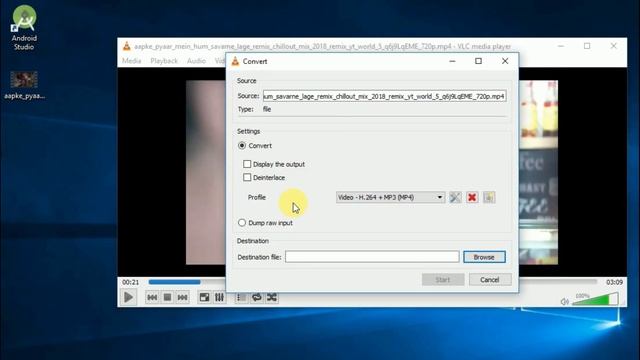Viewport: 640px width, 360px height.
Task: Toggle loop mode icon in VLC
Action: (257, 298)
